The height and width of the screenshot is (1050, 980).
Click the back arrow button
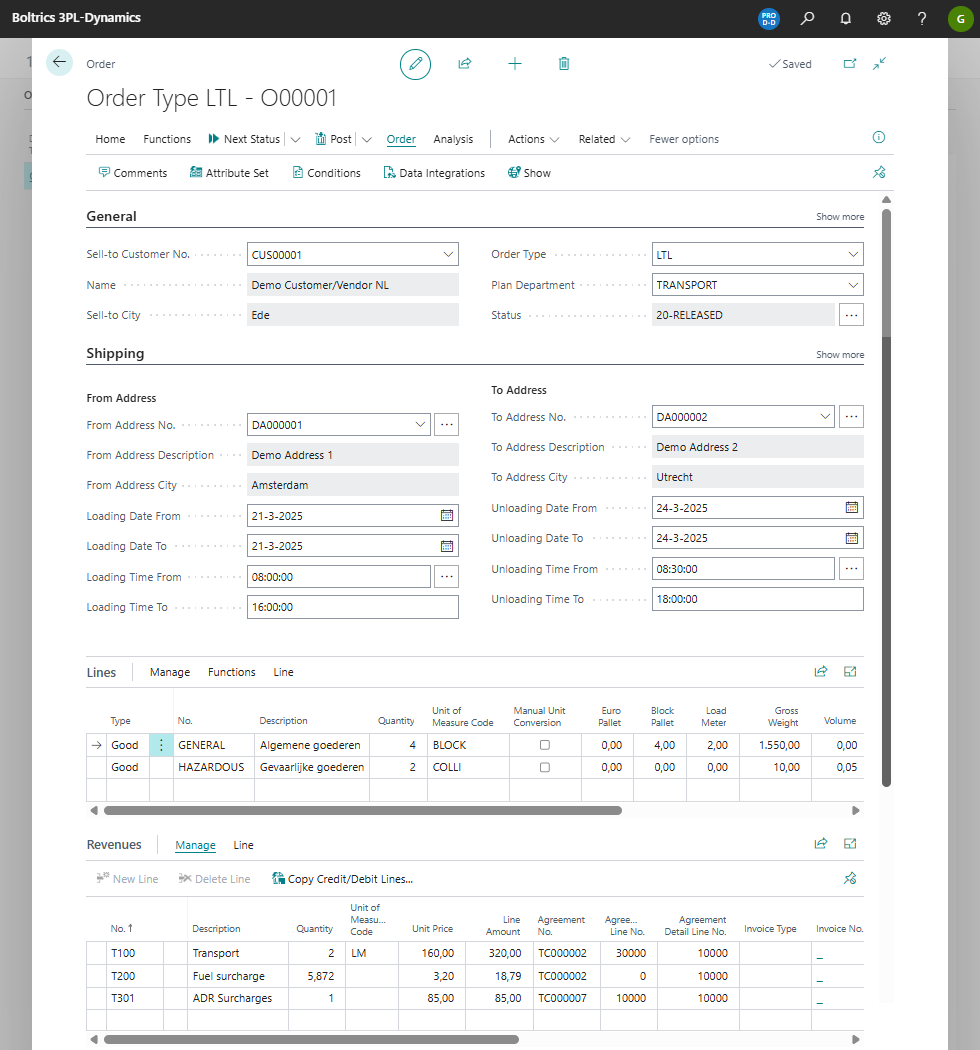pyautogui.click(x=59, y=62)
